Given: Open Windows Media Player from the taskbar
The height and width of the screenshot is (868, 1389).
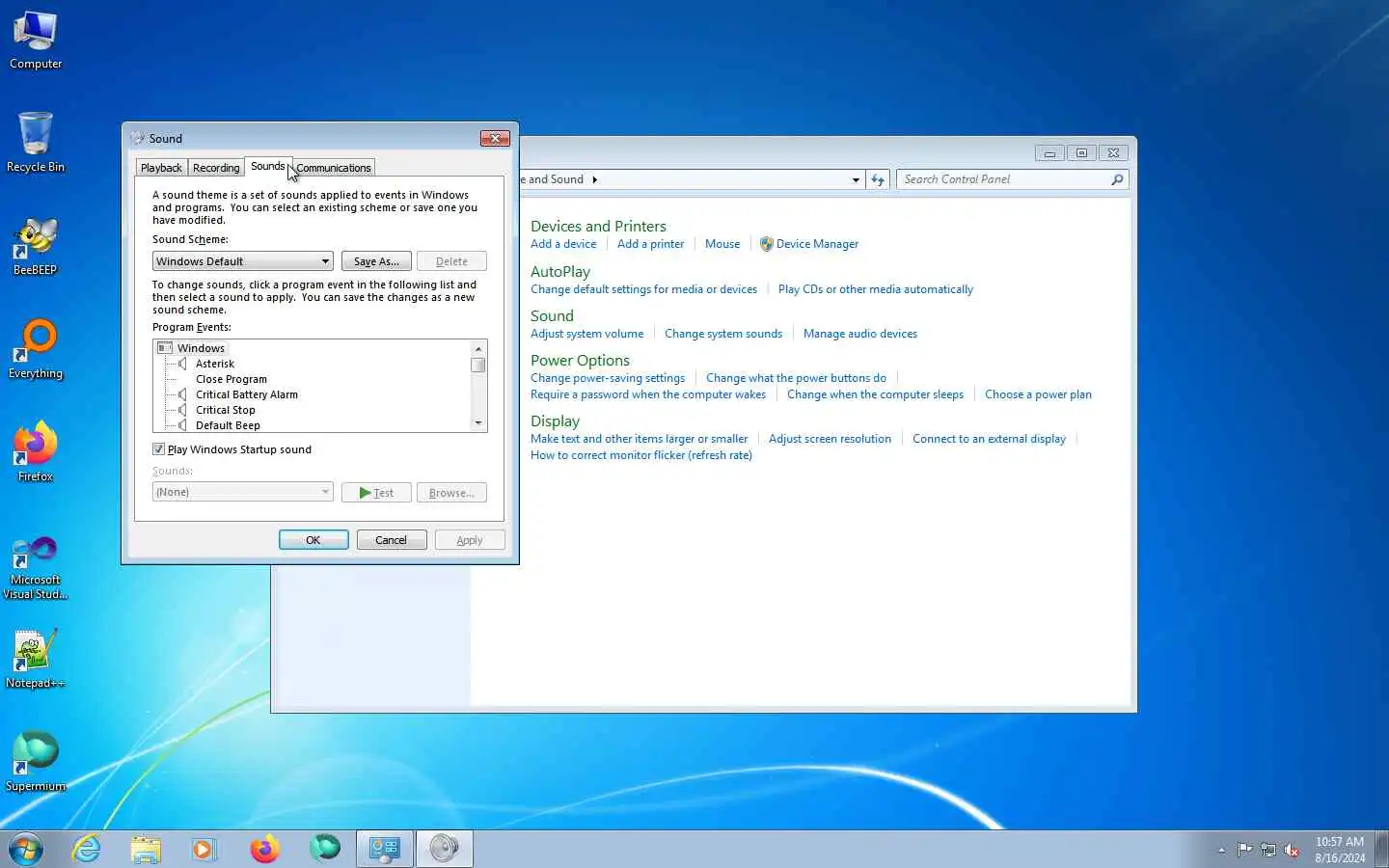Looking at the screenshot, I should click(204, 849).
